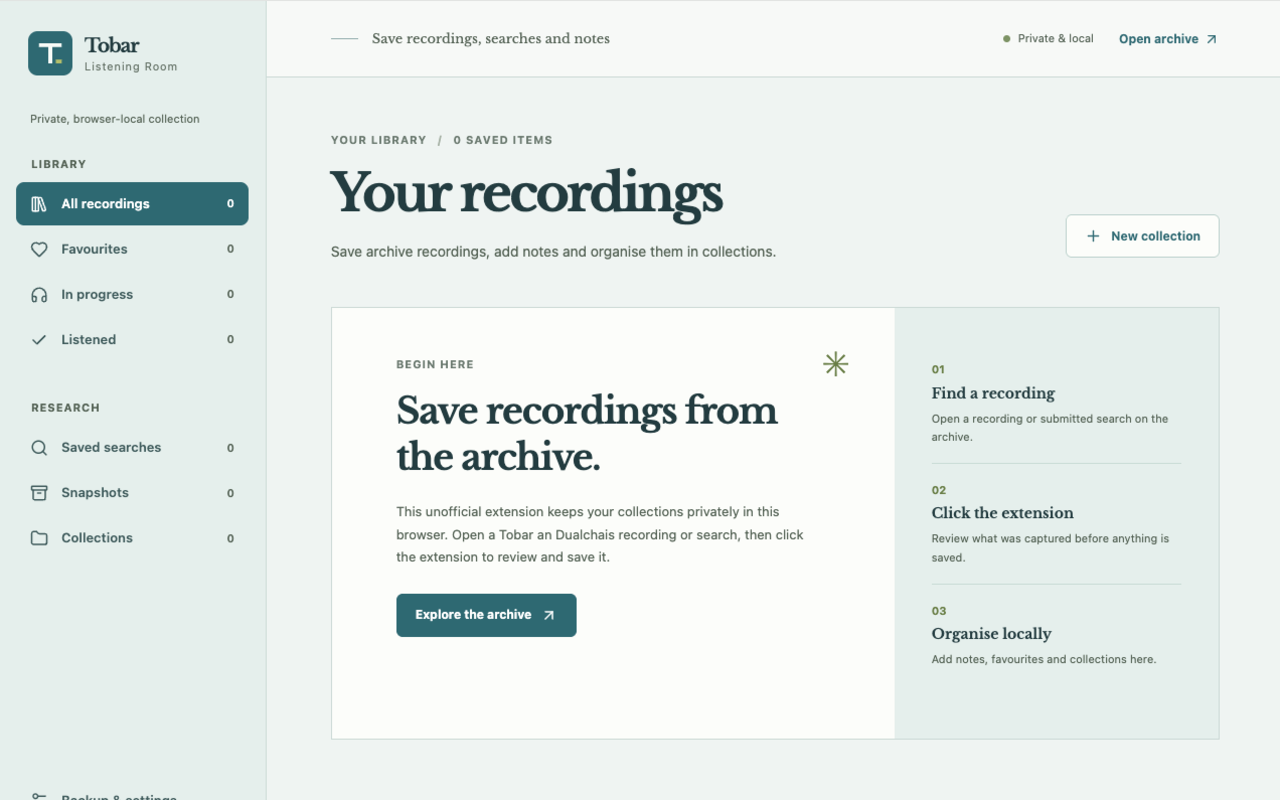Click the Save recordings, searches and notes tagline
The height and width of the screenshot is (800, 1280).
coord(491,39)
